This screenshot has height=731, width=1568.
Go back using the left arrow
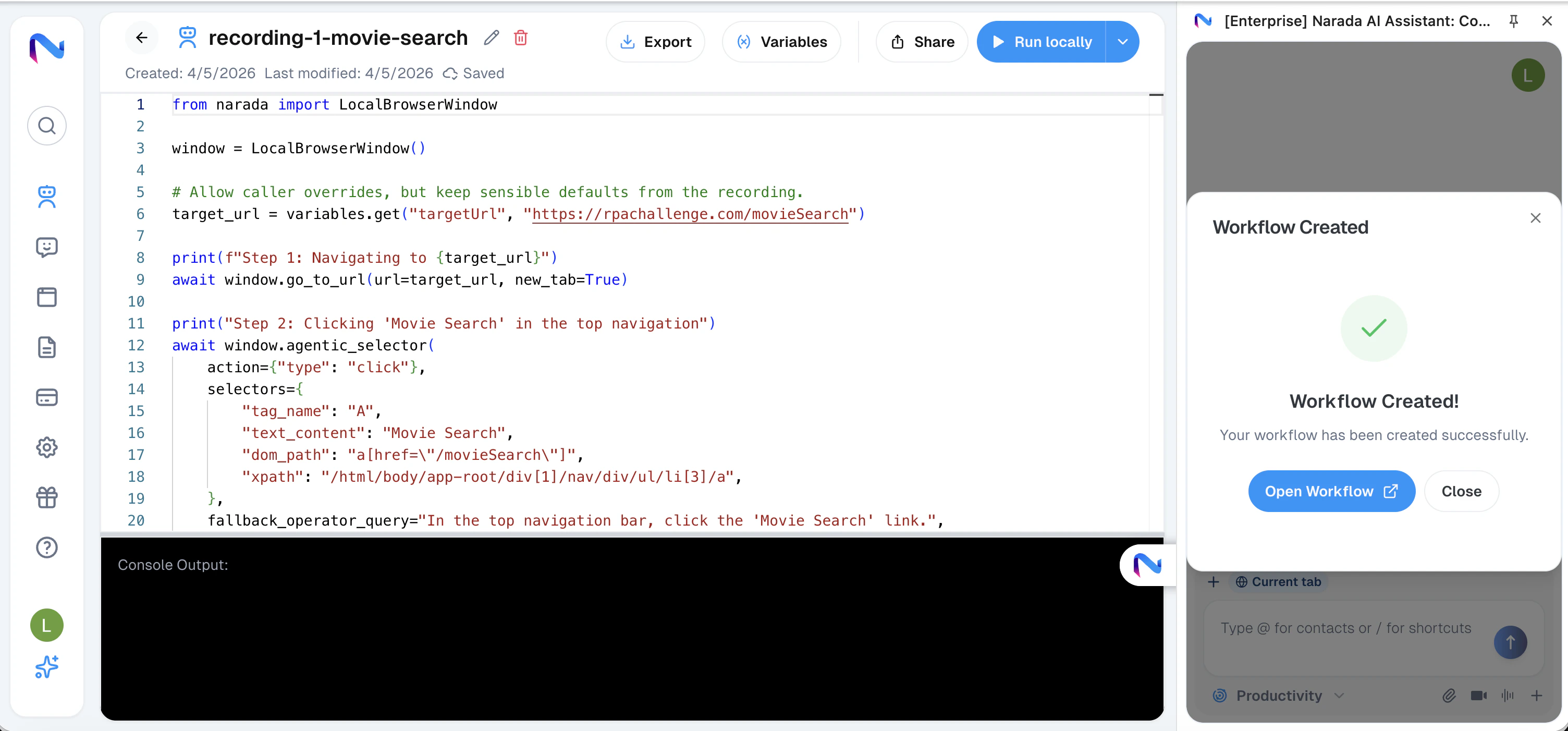[142, 38]
